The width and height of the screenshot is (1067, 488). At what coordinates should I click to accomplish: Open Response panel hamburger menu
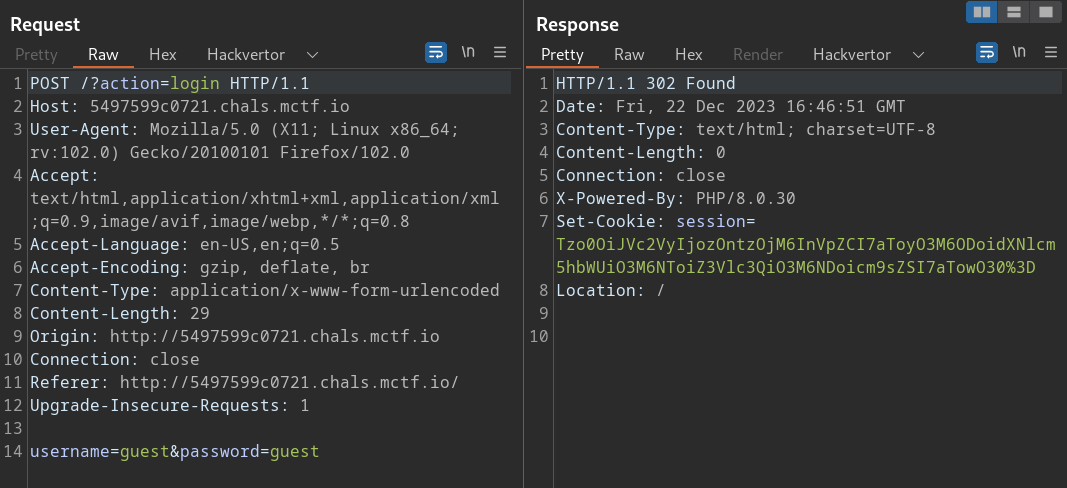(x=1050, y=53)
